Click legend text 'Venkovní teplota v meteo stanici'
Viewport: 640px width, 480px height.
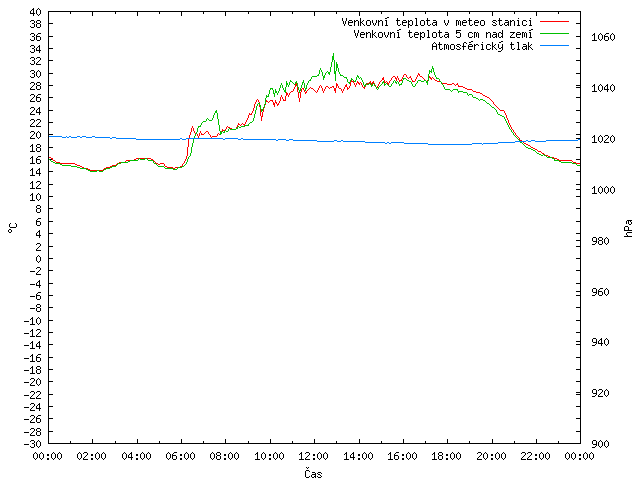click(437, 22)
